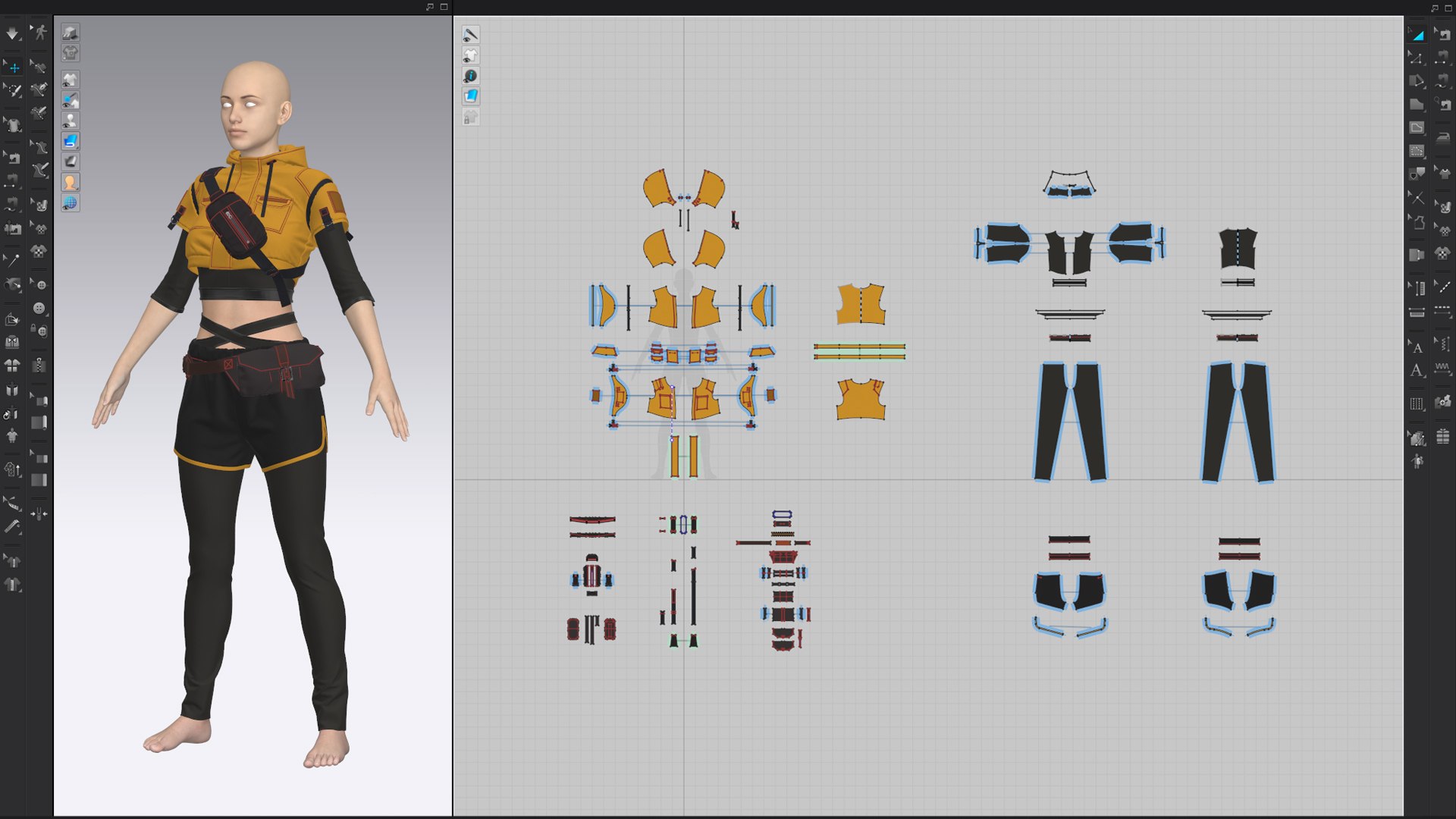This screenshot has height=819, width=1456.
Task: Select the Steam iron tool
Action: point(1442,137)
